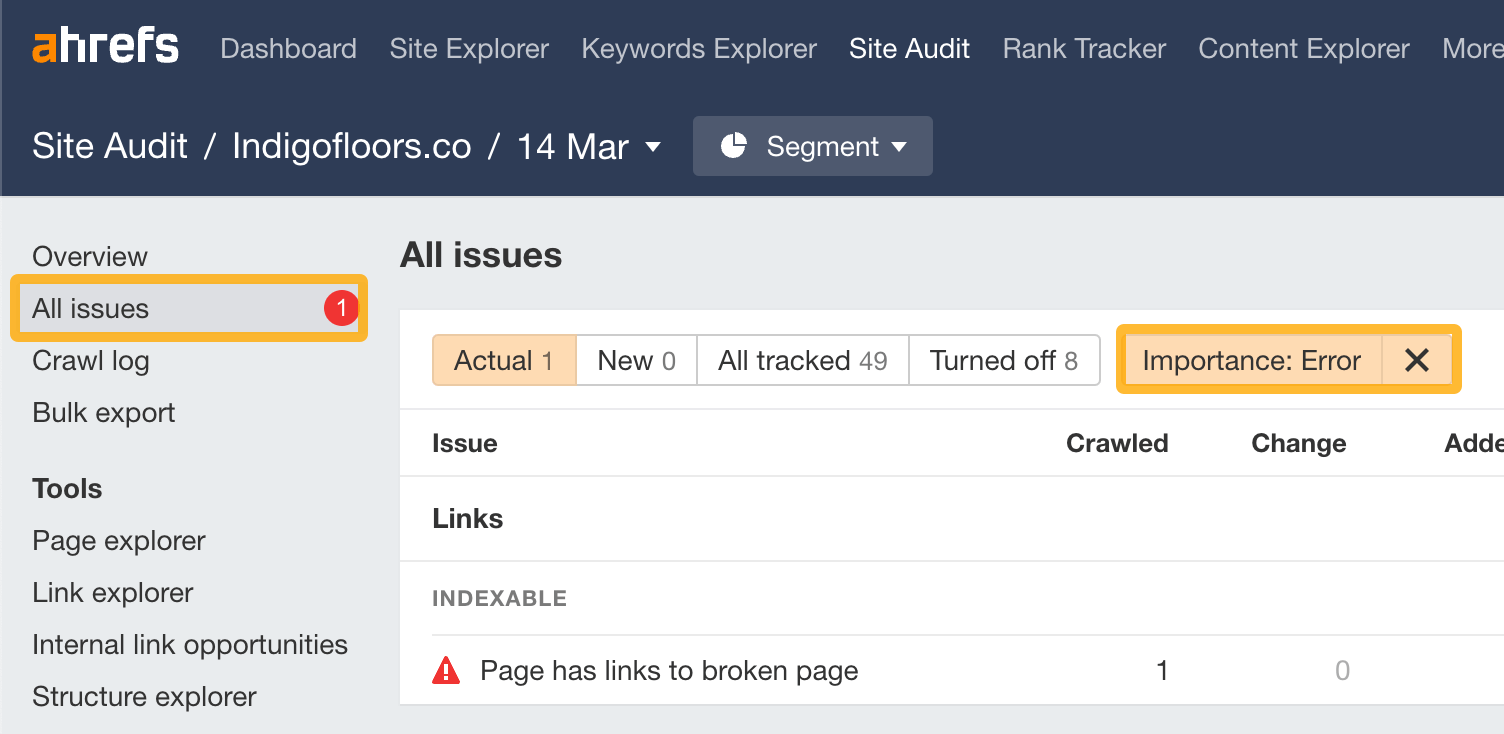Remove the Importance: Error filter
The image size is (1504, 734).
coord(1417,360)
